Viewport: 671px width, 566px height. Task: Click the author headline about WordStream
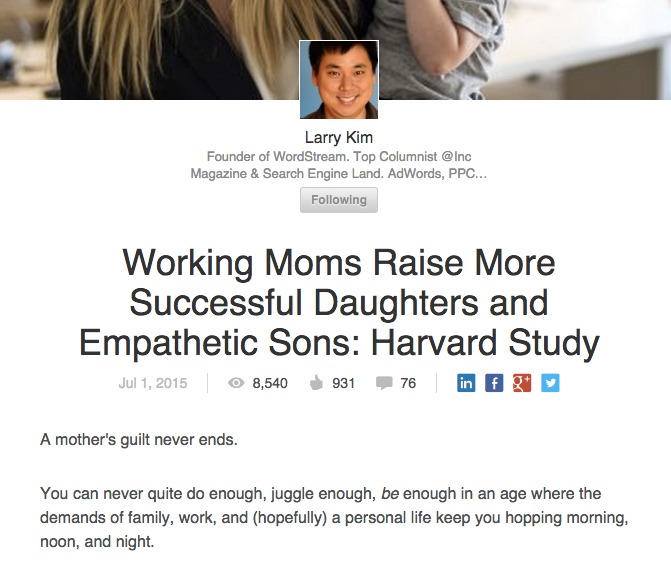click(339, 165)
